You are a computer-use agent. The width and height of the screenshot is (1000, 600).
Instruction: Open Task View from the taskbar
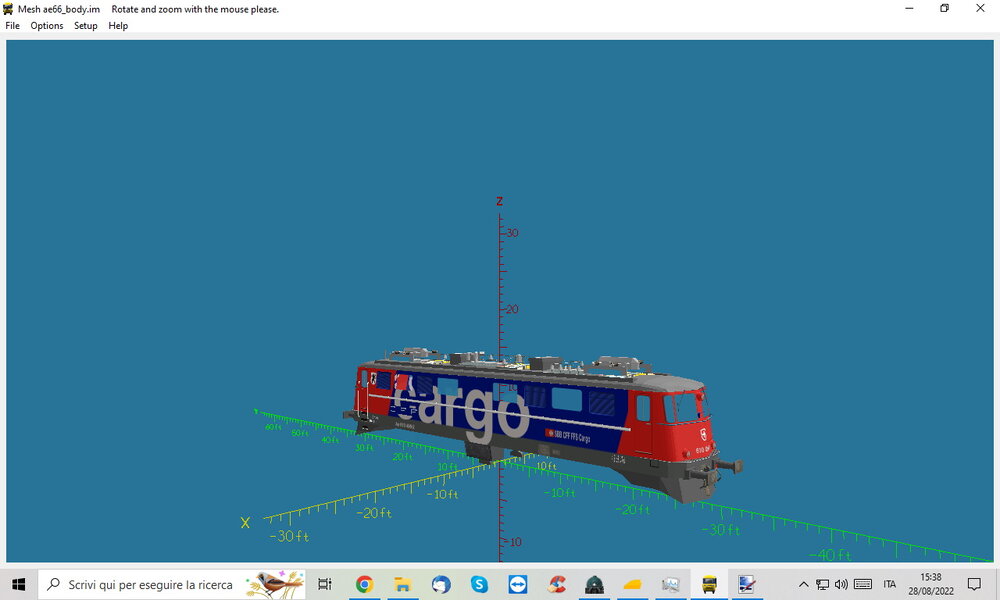[325, 584]
